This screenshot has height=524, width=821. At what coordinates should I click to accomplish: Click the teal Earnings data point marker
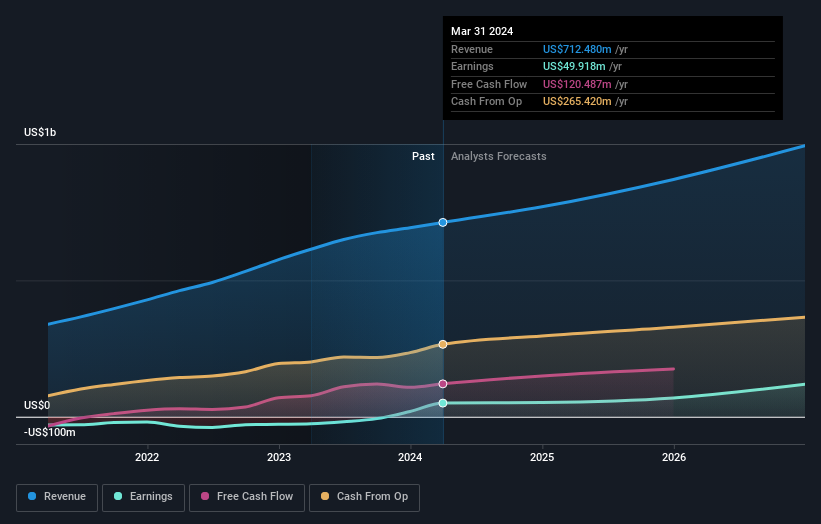click(x=443, y=403)
